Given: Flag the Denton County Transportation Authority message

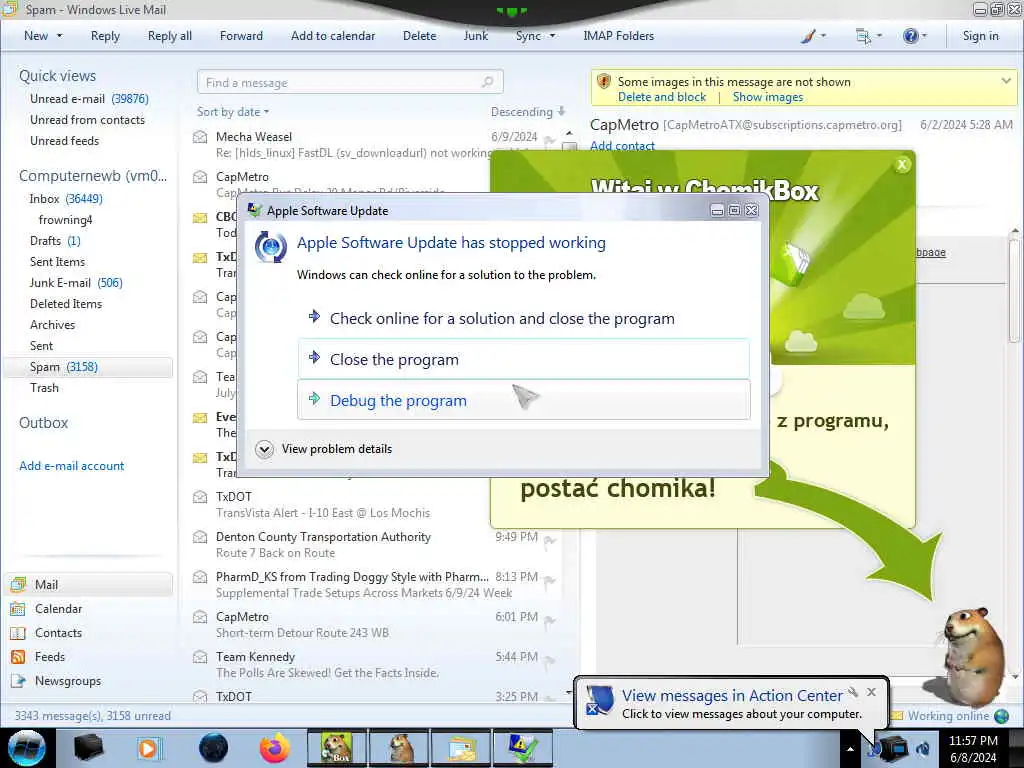Looking at the screenshot, I should point(550,541).
